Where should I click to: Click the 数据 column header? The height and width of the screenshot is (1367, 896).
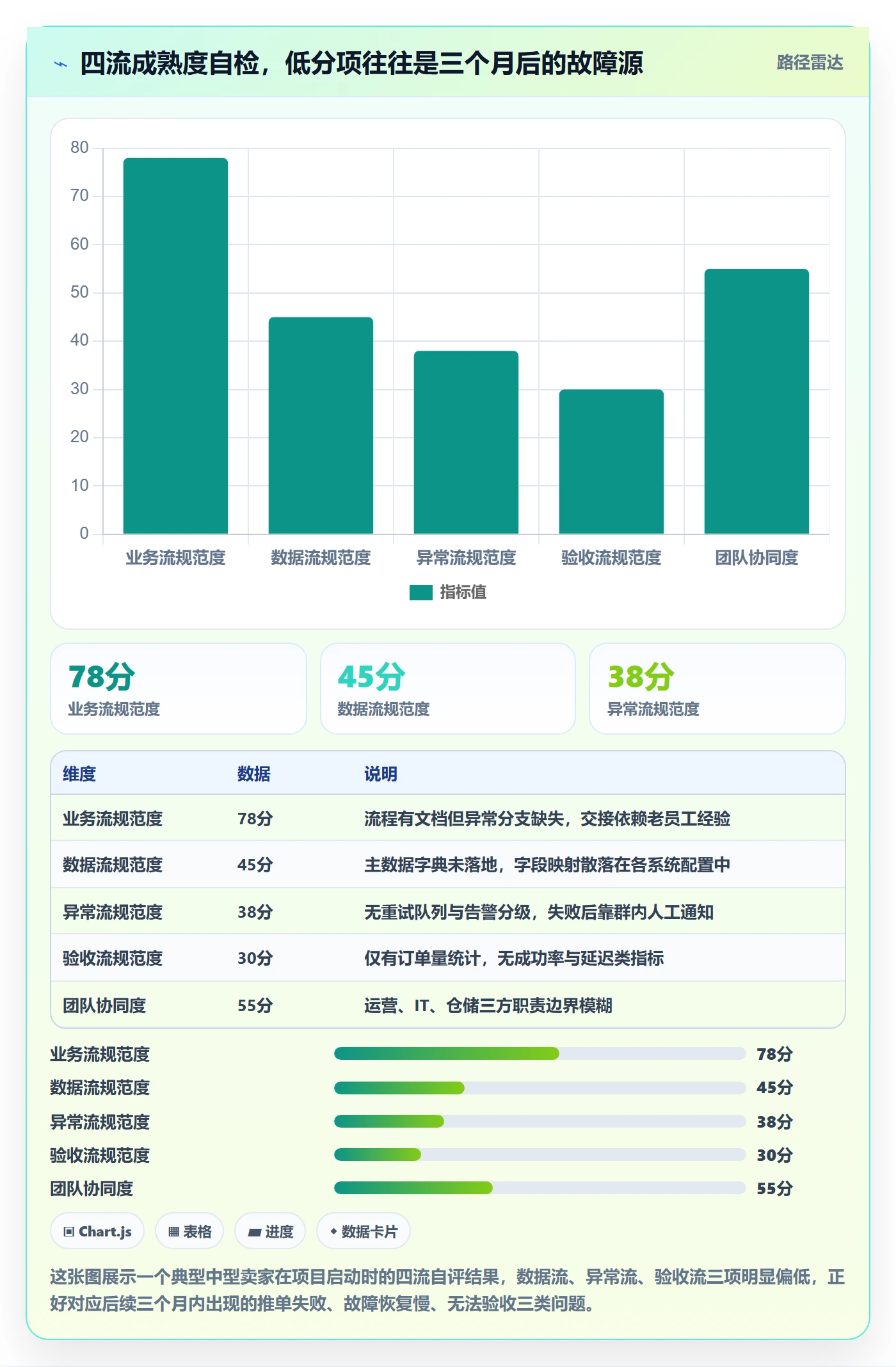coord(254,774)
